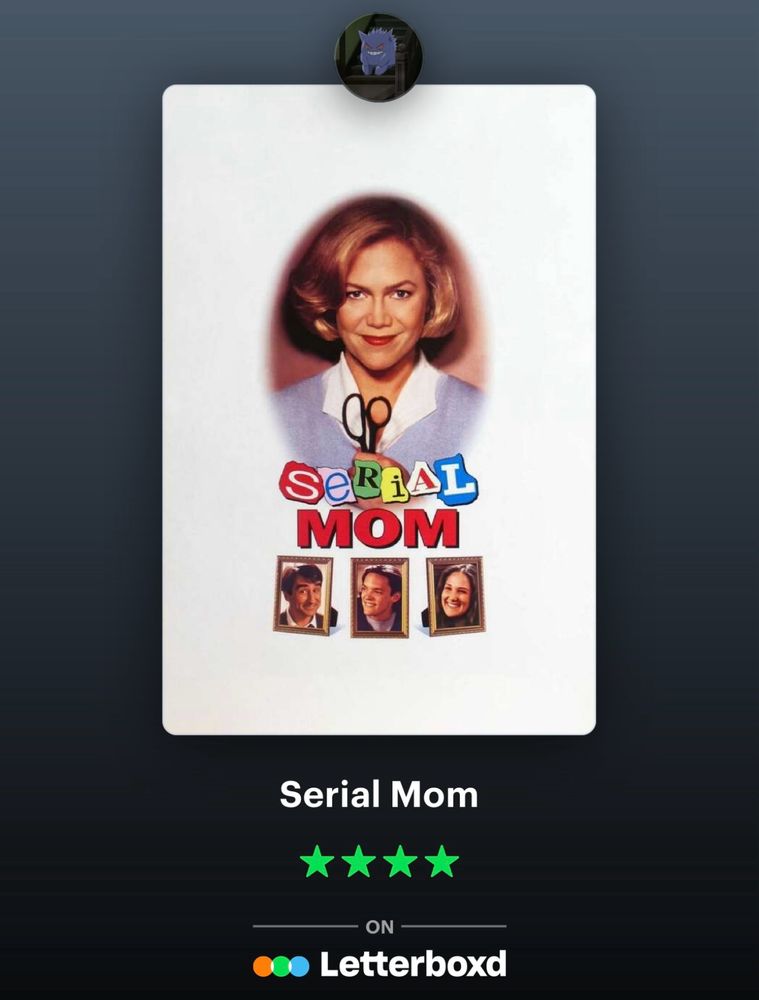Click the black scissors on the poster
759x1000 pixels.
pyautogui.click(x=365, y=422)
